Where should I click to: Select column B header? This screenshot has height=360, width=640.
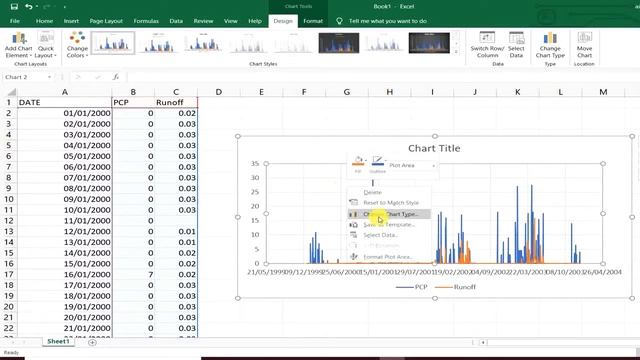click(x=133, y=92)
